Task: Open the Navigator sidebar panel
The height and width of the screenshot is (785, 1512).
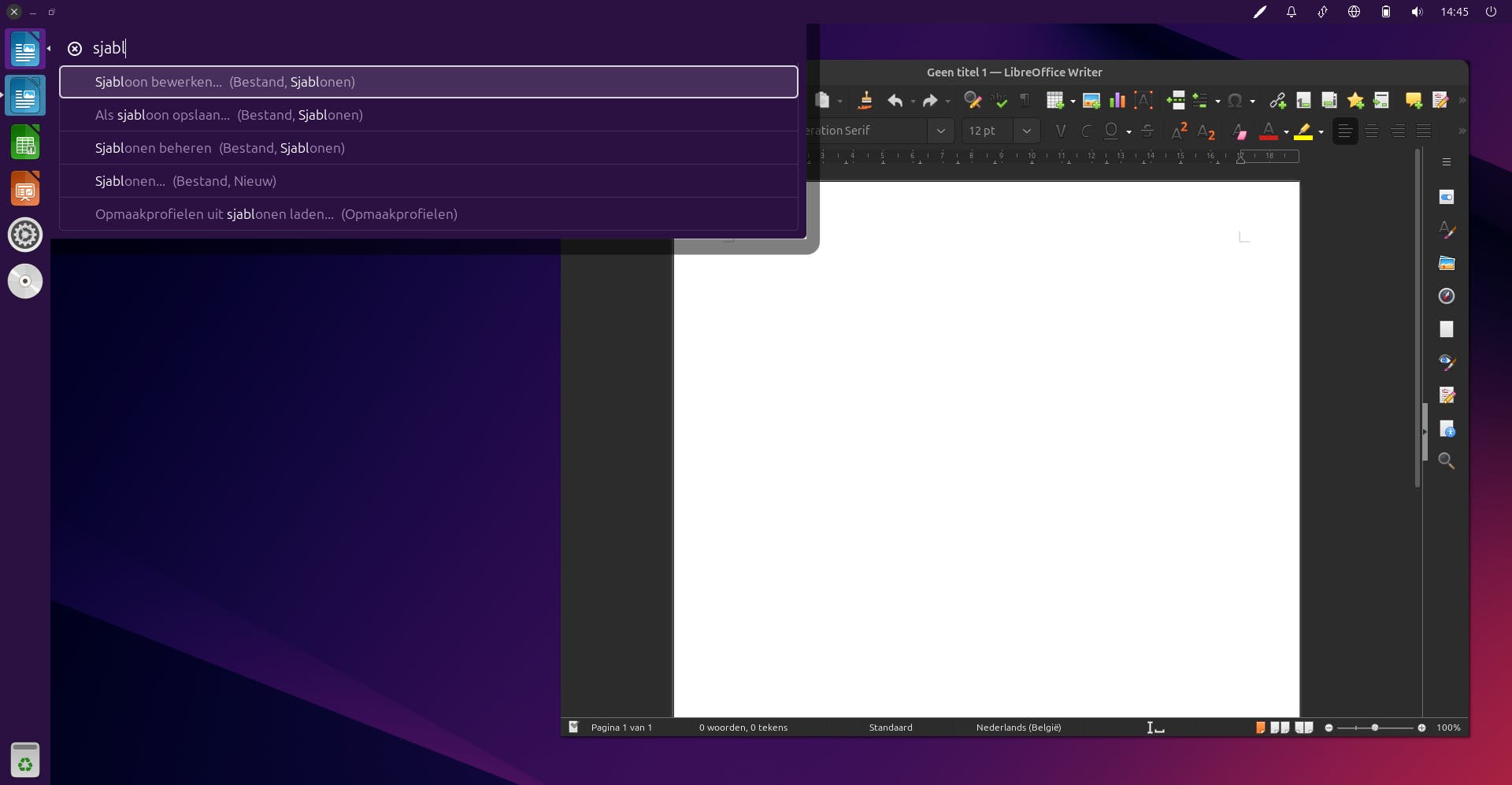Action: coord(1446,296)
